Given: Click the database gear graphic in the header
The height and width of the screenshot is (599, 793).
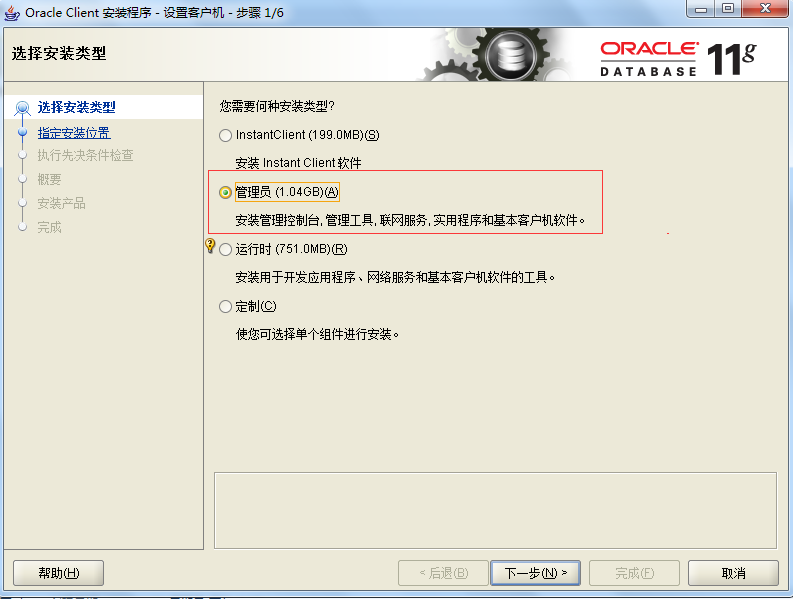Looking at the screenshot, I should coord(510,55).
